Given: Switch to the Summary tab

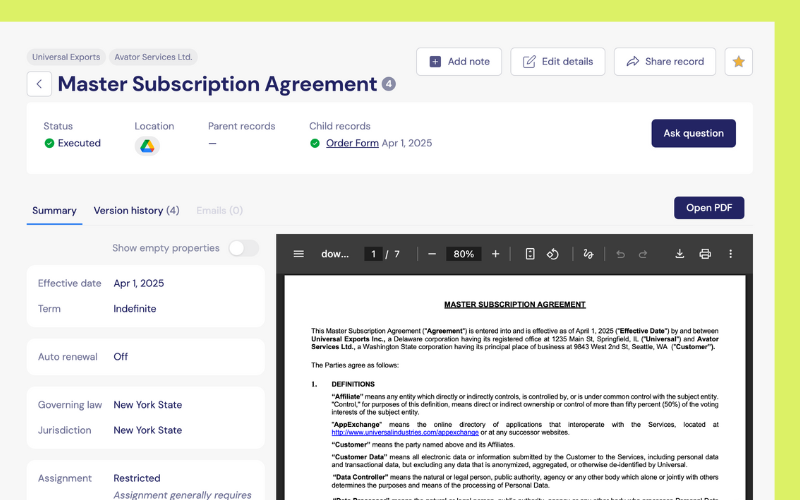Looking at the screenshot, I should [x=54, y=211].
